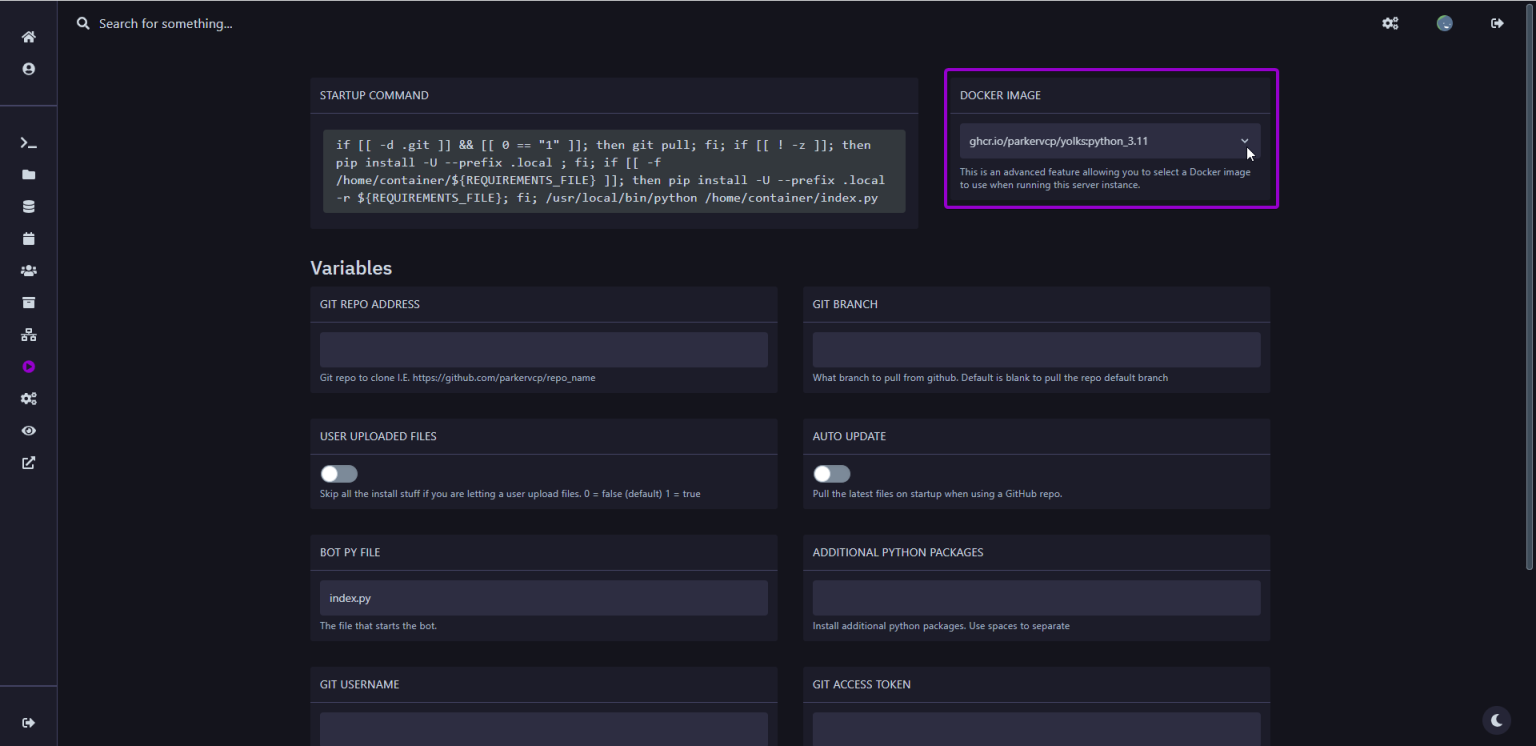Select the active Startup play icon
The width and height of the screenshot is (1536, 746).
pyautogui.click(x=28, y=366)
